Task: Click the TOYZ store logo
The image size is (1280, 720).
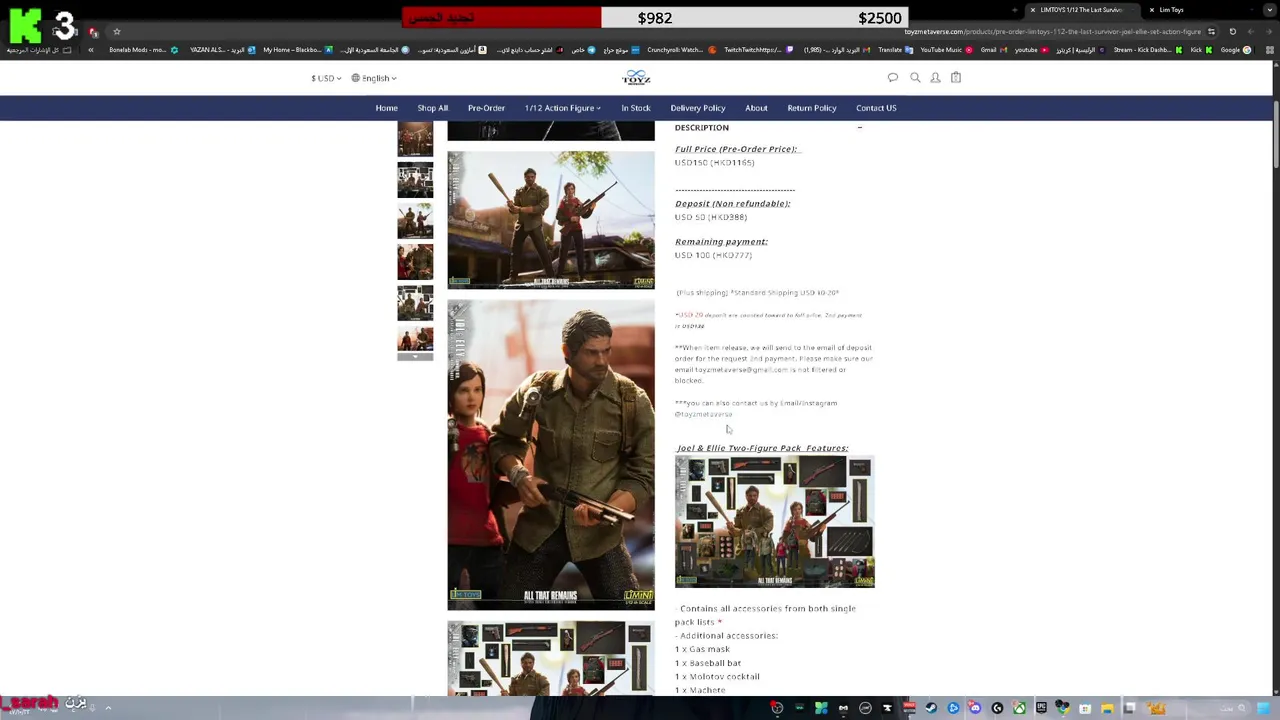Action: pos(636,78)
